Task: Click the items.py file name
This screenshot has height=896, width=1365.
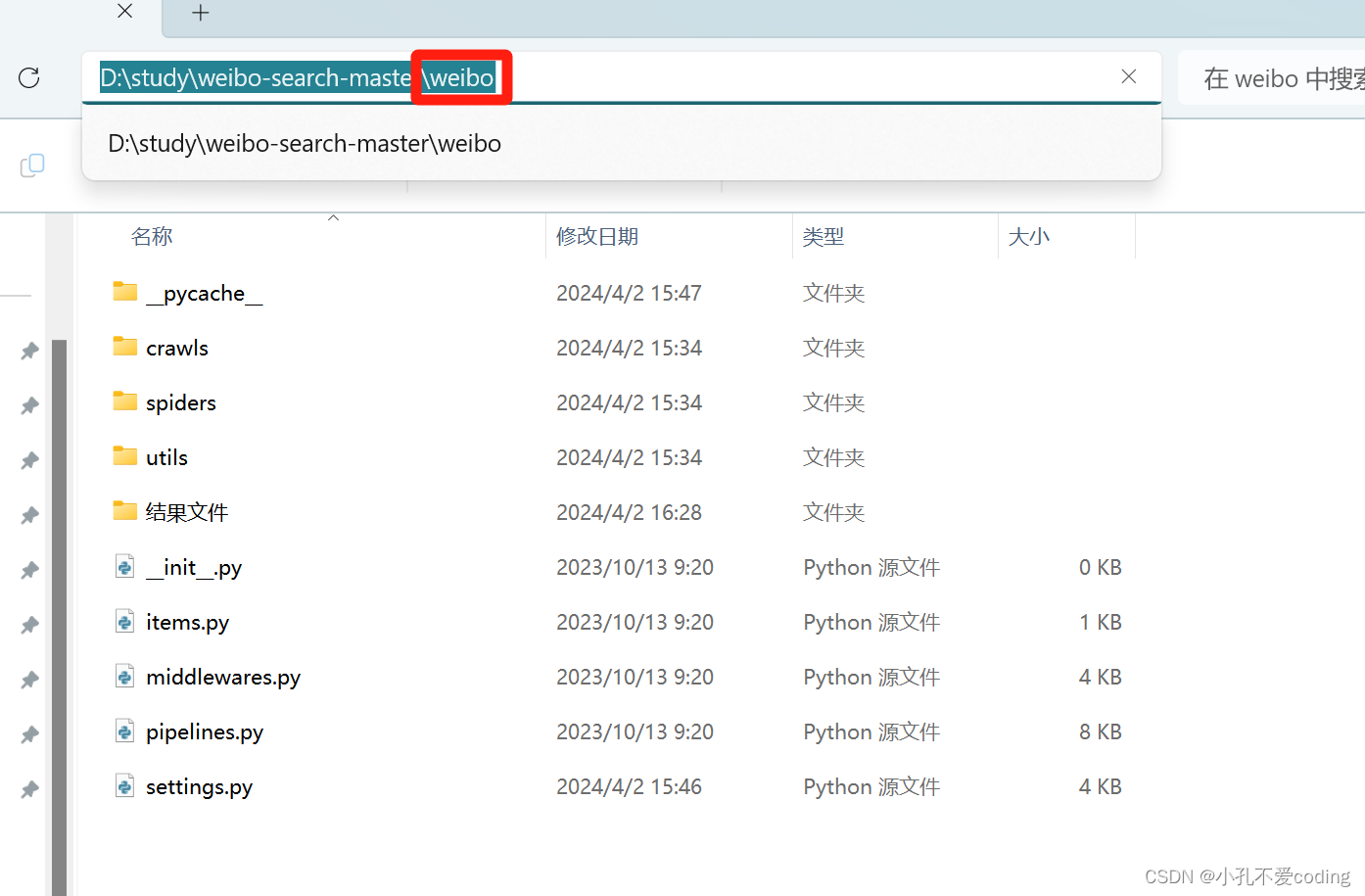Action: click(188, 623)
